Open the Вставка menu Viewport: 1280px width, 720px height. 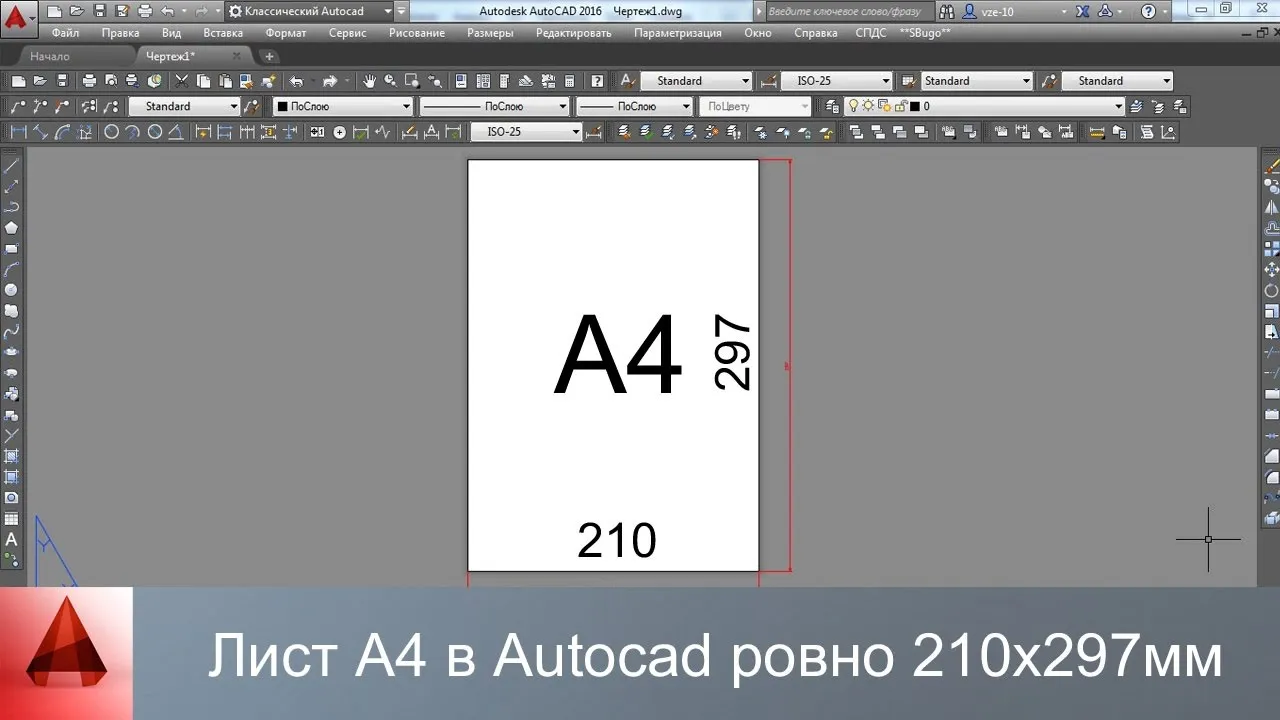click(x=223, y=33)
